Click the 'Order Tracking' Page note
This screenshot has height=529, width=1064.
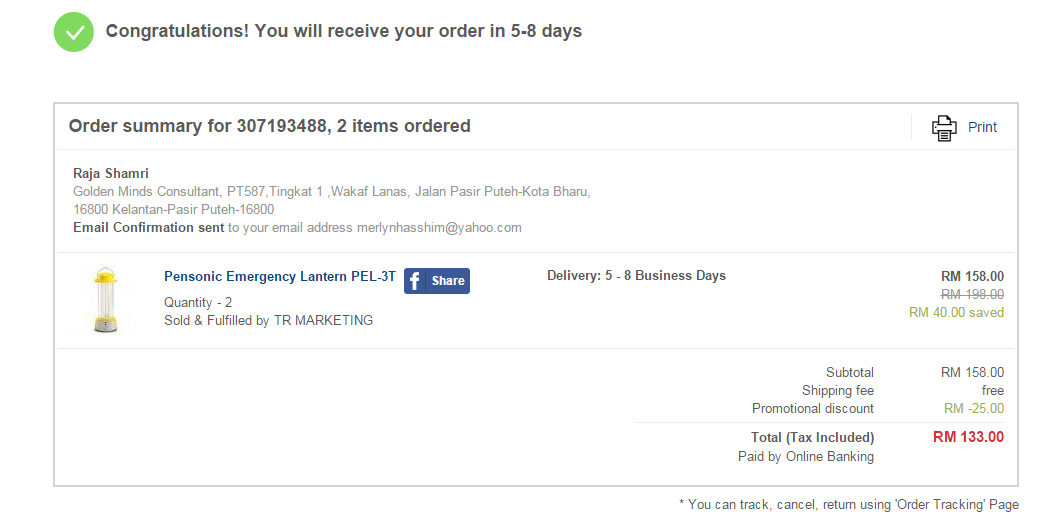pos(848,504)
